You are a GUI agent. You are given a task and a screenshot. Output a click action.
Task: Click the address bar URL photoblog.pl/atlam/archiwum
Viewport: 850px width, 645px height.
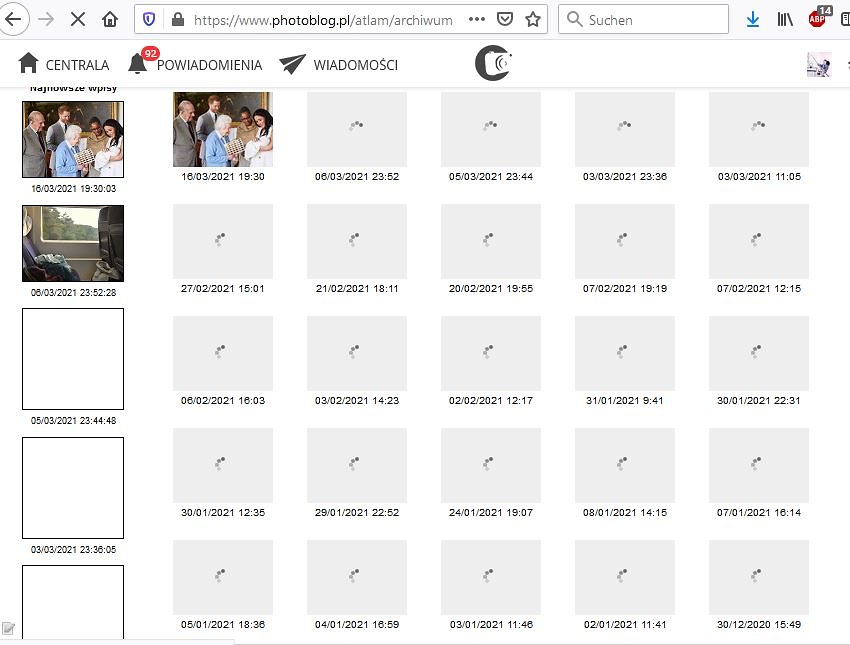323,20
